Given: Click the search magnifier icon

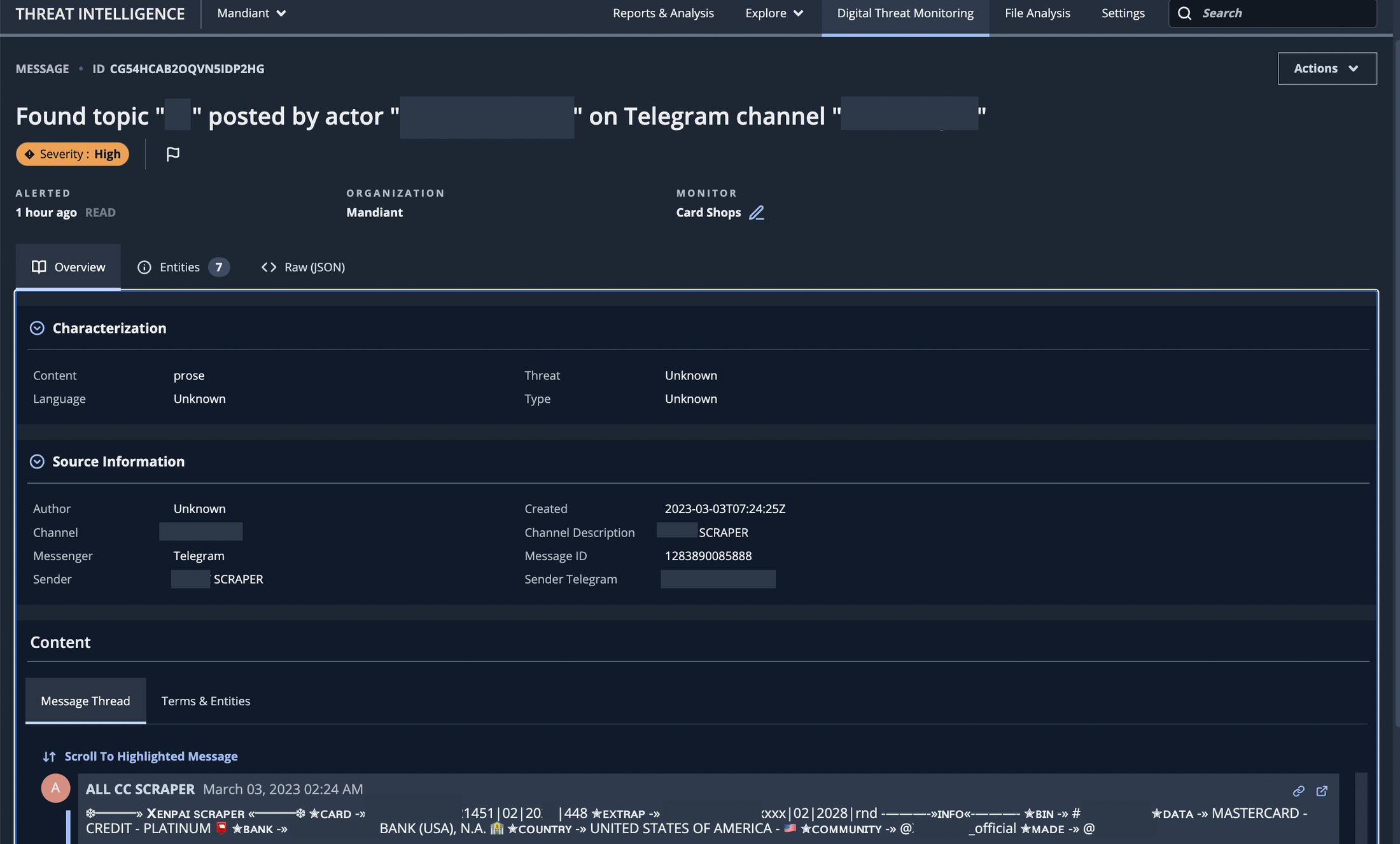Looking at the screenshot, I should click(1184, 13).
